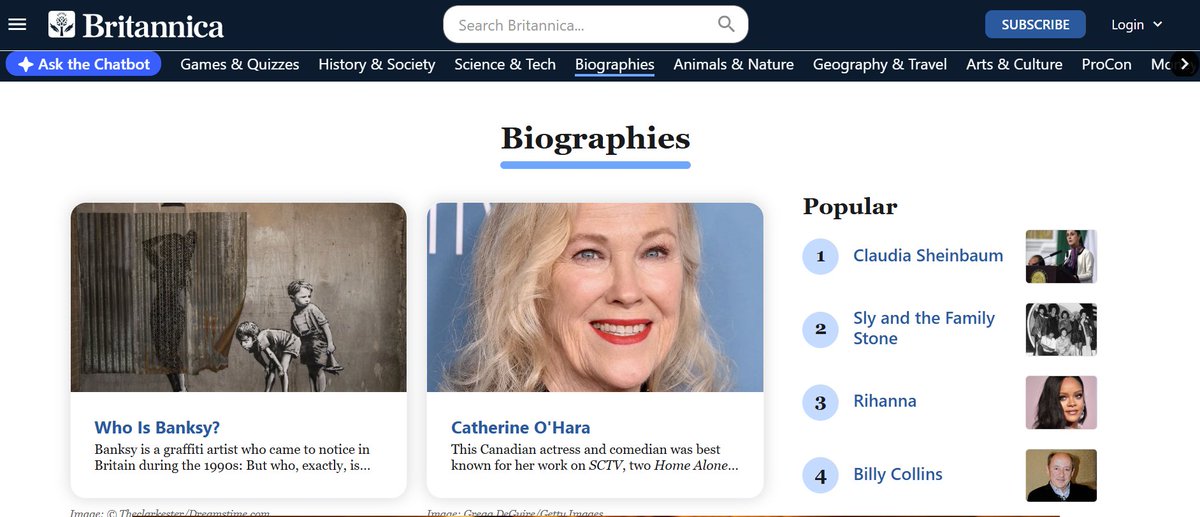Click the Rihanna thumbnail photo

click(x=1061, y=402)
